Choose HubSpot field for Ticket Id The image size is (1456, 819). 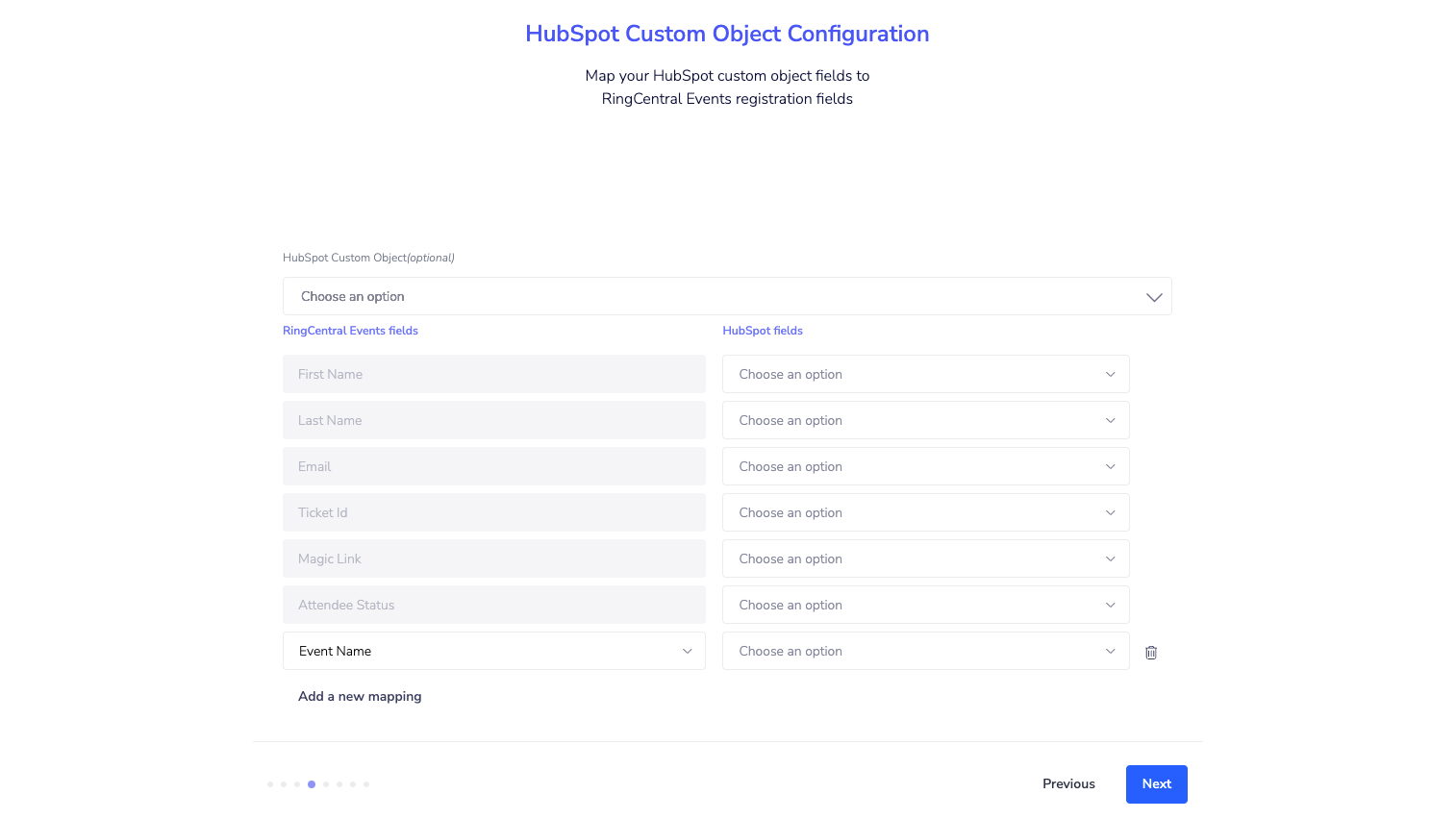pyautogui.click(x=925, y=512)
